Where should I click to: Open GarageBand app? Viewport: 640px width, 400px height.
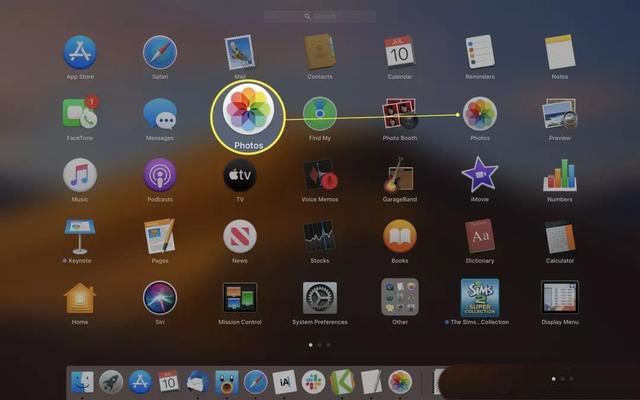[x=399, y=175]
